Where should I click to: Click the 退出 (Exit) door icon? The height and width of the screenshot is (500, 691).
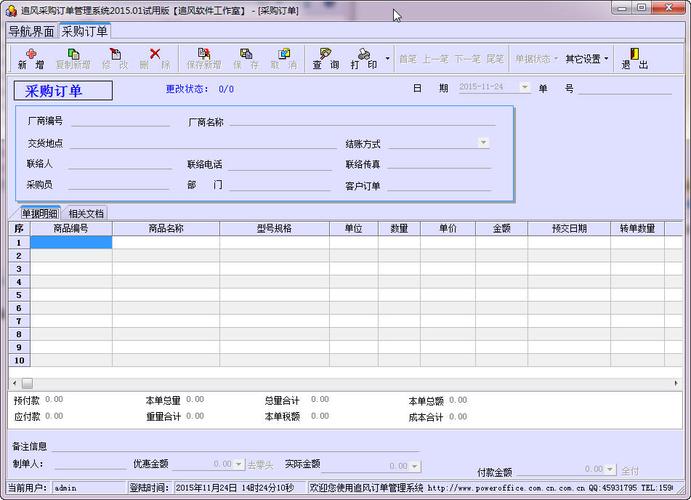coord(635,59)
